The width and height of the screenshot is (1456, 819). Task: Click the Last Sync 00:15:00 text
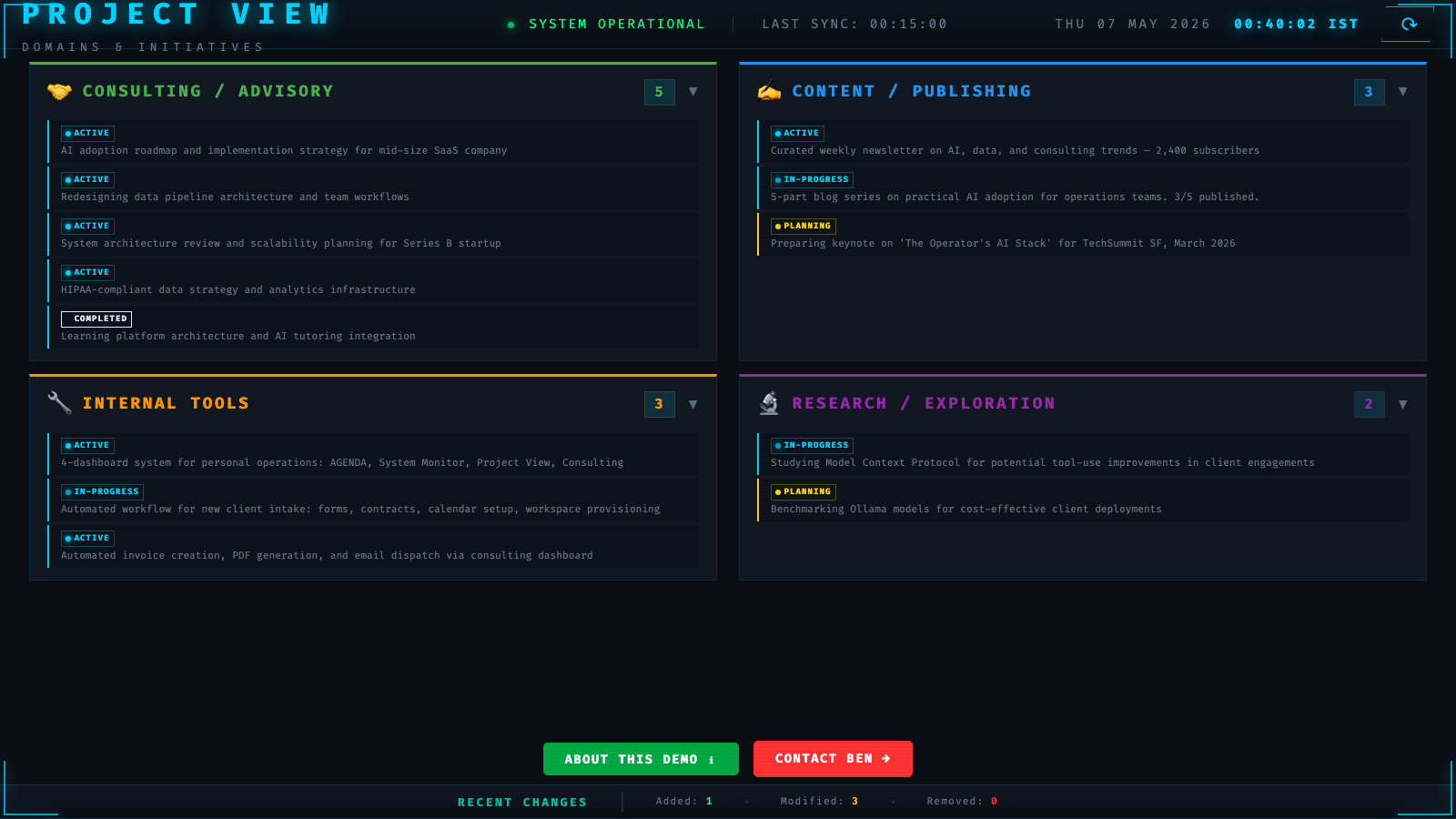coord(854,25)
